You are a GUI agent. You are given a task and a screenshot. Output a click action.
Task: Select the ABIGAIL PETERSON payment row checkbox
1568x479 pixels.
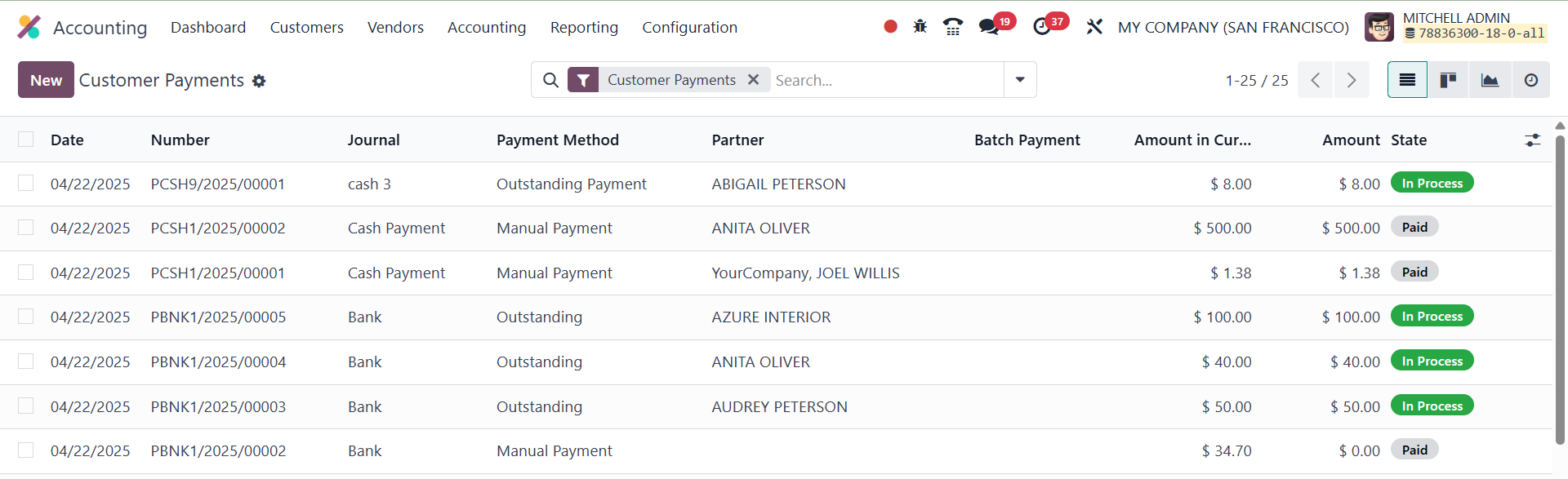coord(26,184)
